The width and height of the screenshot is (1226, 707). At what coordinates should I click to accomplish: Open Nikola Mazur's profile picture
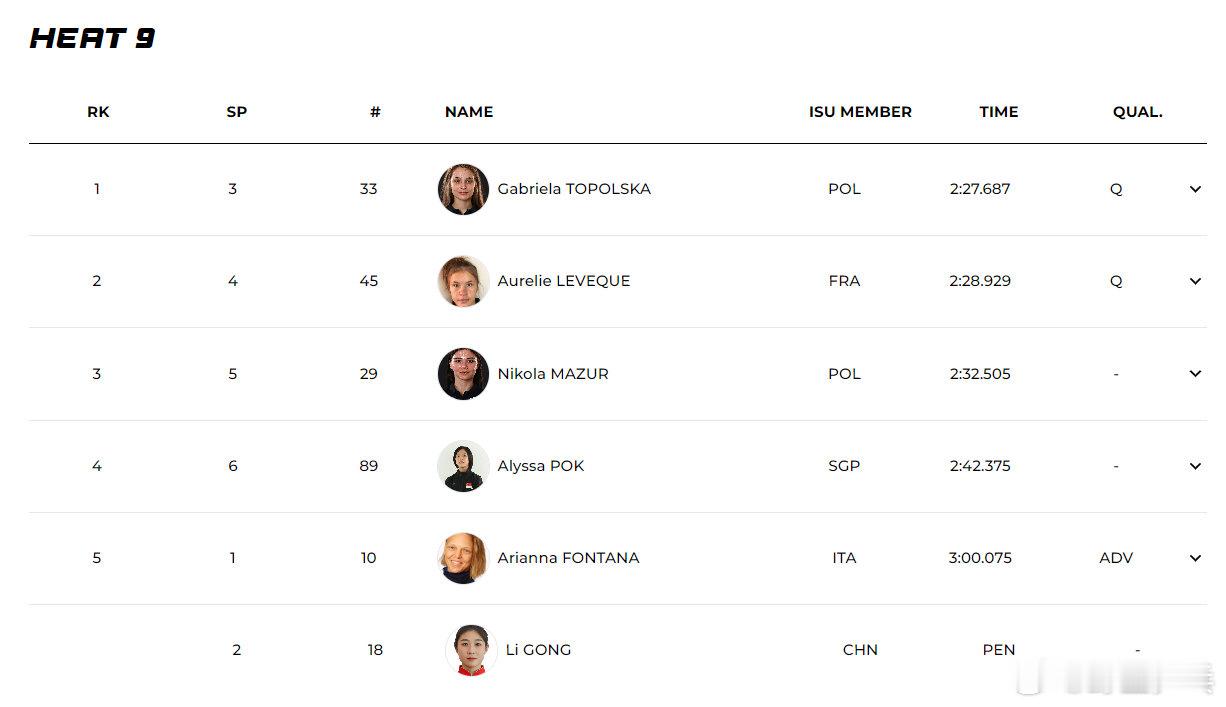point(463,374)
